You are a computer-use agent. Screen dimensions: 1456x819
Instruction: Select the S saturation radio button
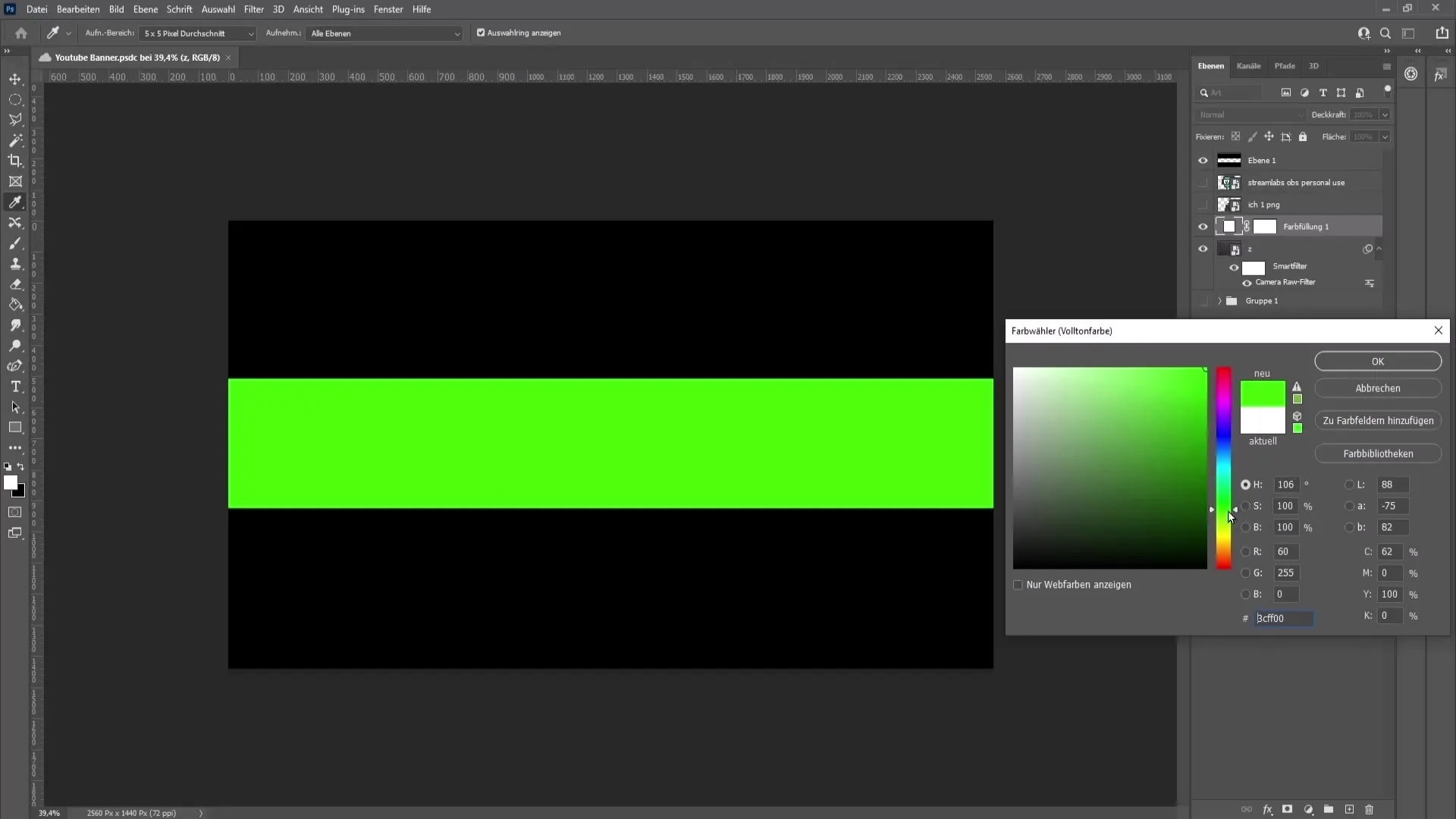[1245, 506]
